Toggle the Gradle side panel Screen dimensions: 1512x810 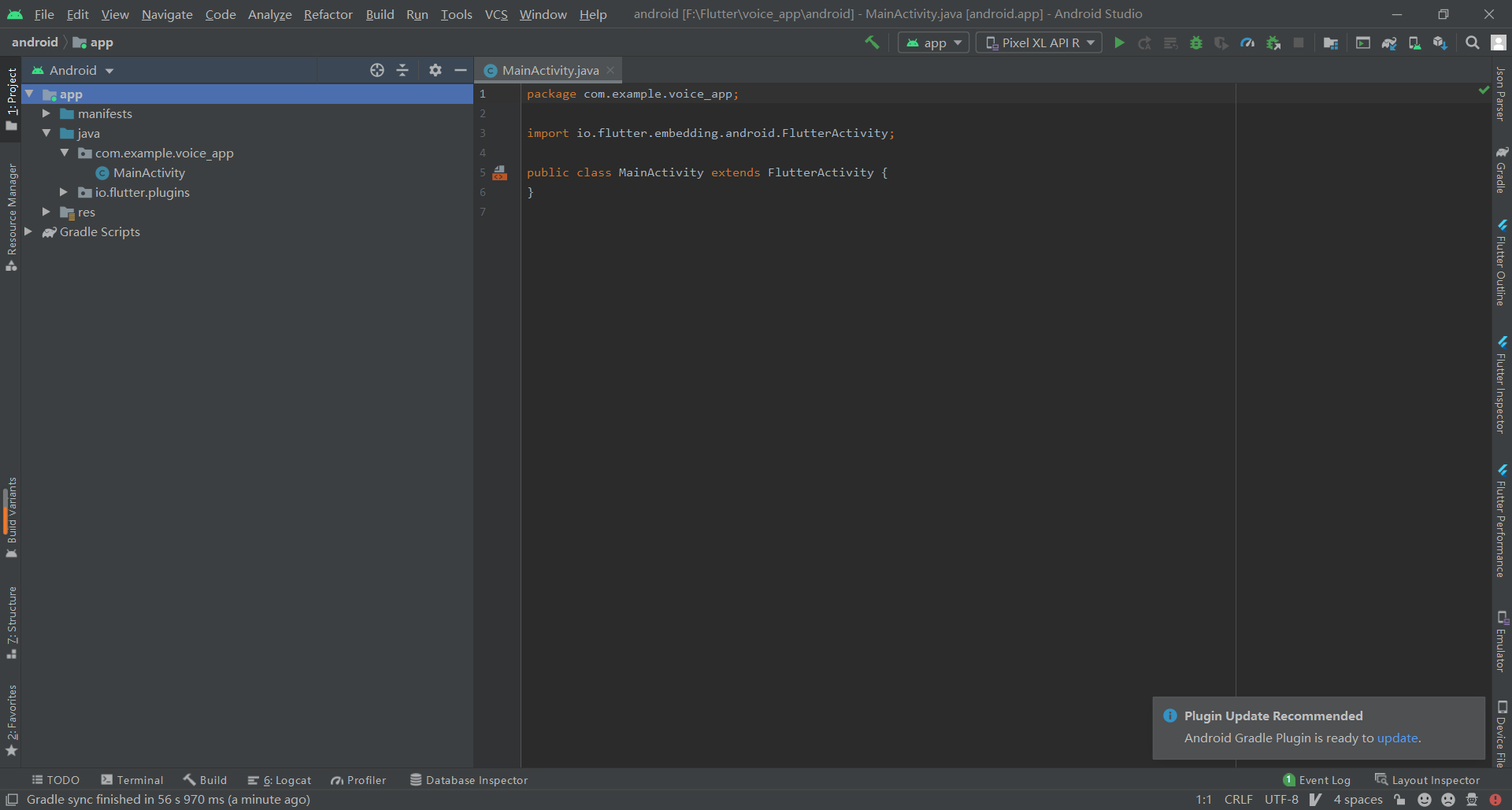(1502, 170)
